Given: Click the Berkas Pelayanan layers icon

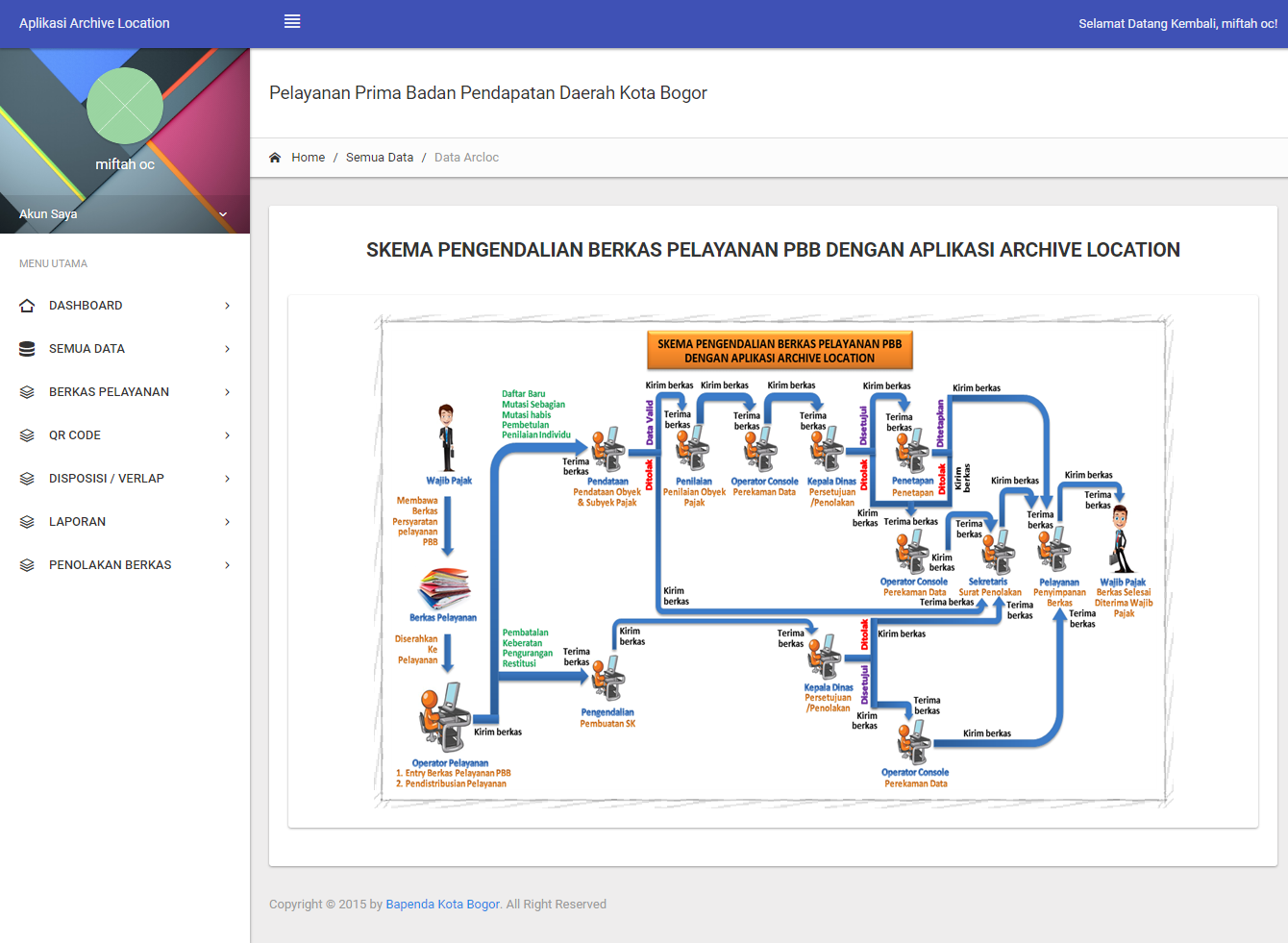Looking at the screenshot, I should point(27,392).
